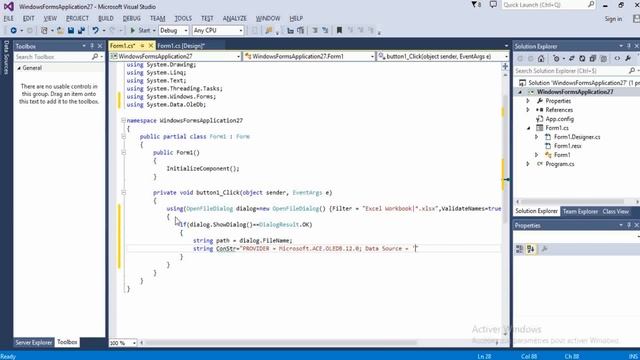Switch to the Class View tab
The image size is (640, 360).
click(616, 211)
